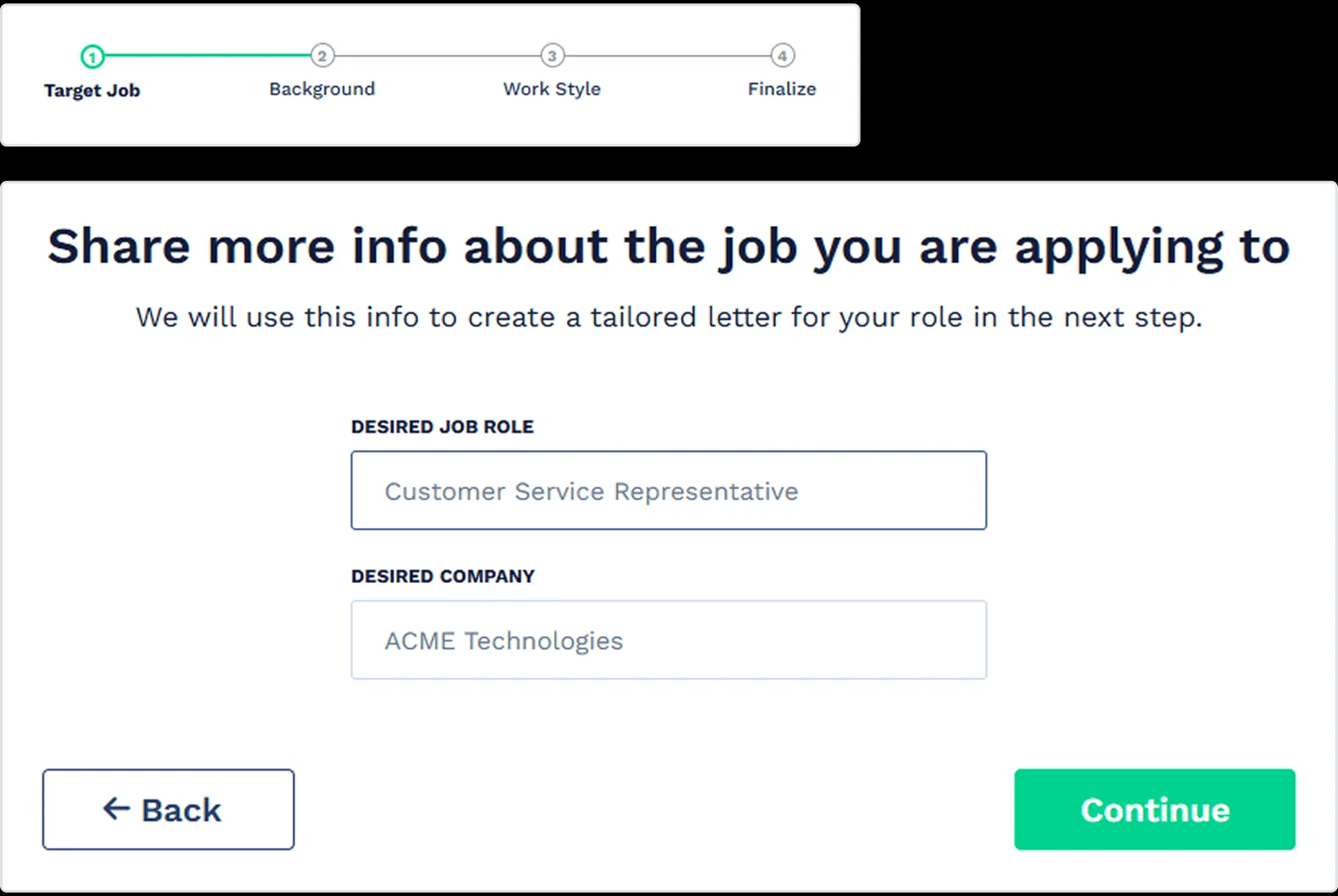Select the green checkmark-style step one indicator
1338x896 pixels.
pyautogui.click(x=92, y=57)
